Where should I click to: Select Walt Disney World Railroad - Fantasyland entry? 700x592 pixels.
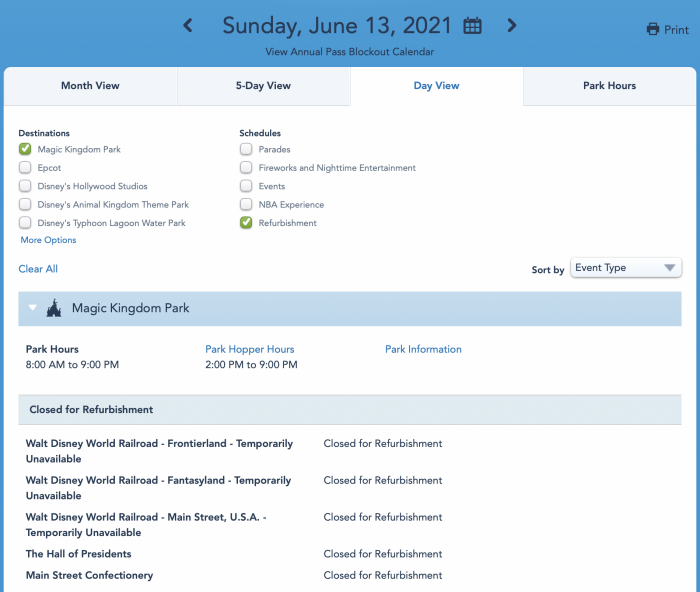coord(158,488)
